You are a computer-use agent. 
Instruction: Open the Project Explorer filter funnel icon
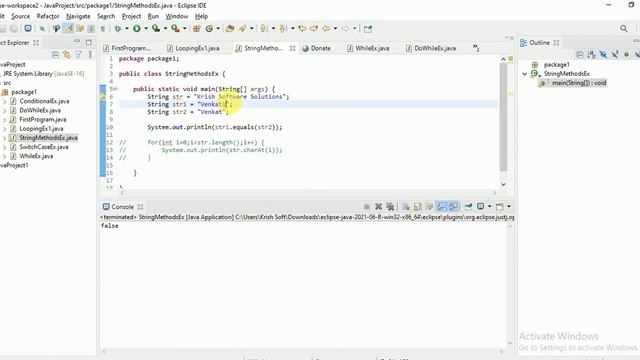point(78,55)
